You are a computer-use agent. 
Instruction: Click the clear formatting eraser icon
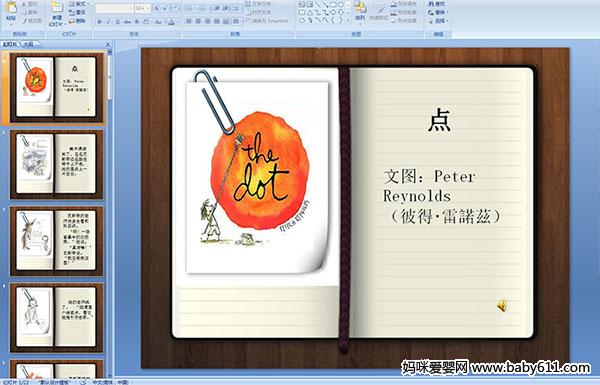[x=175, y=8]
